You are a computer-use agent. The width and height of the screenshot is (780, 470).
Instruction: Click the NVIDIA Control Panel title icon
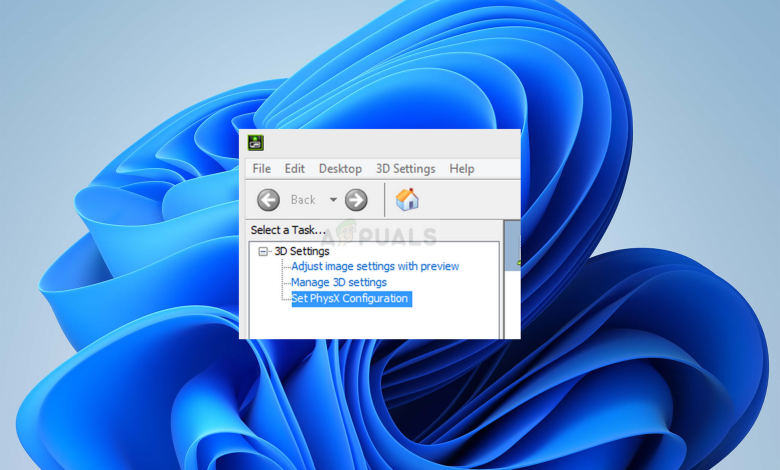pos(256,143)
